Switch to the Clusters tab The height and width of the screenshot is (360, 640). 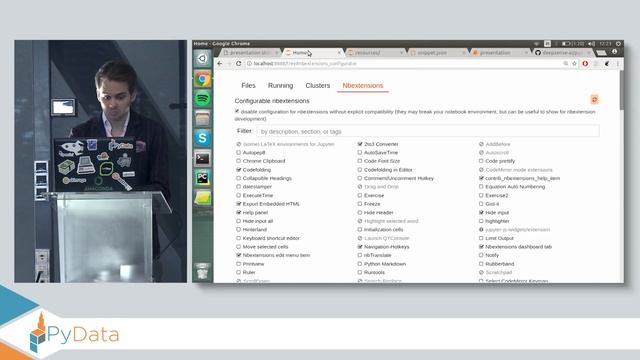coord(318,85)
